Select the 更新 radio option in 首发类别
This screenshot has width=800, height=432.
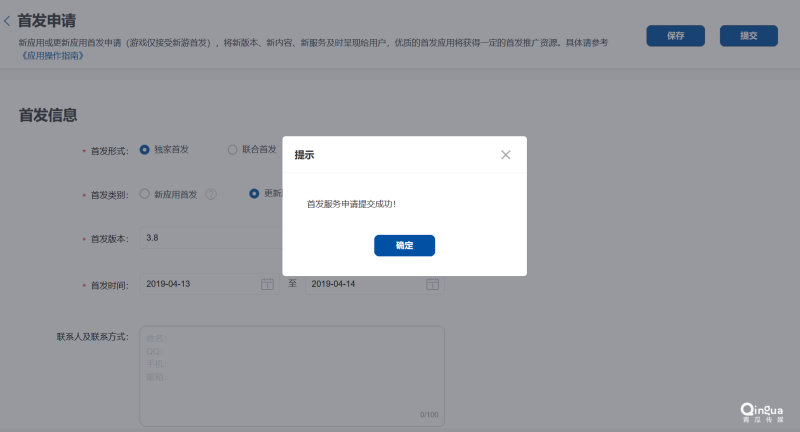(254, 193)
